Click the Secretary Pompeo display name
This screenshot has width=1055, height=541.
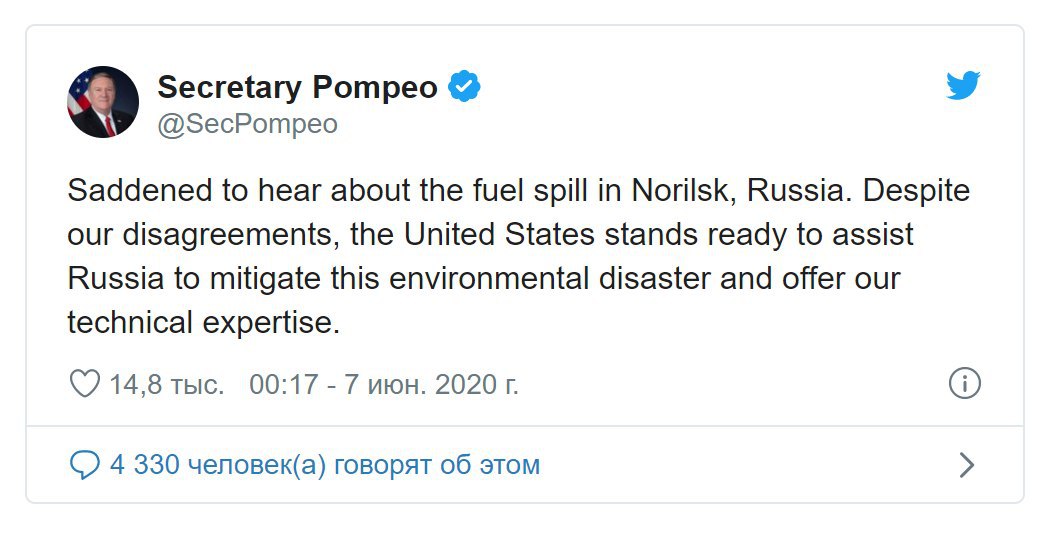pos(297,87)
